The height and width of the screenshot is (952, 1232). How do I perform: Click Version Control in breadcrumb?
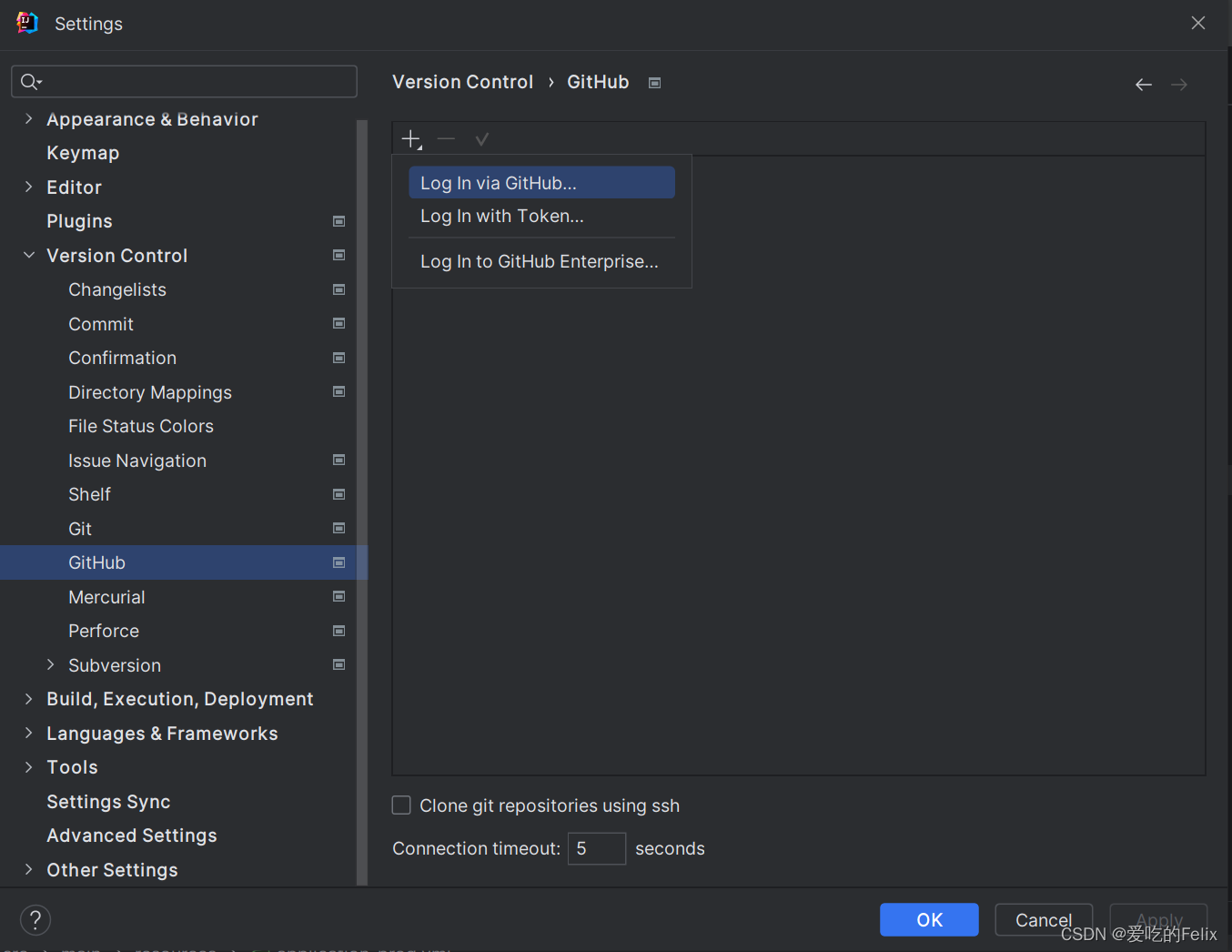[462, 82]
